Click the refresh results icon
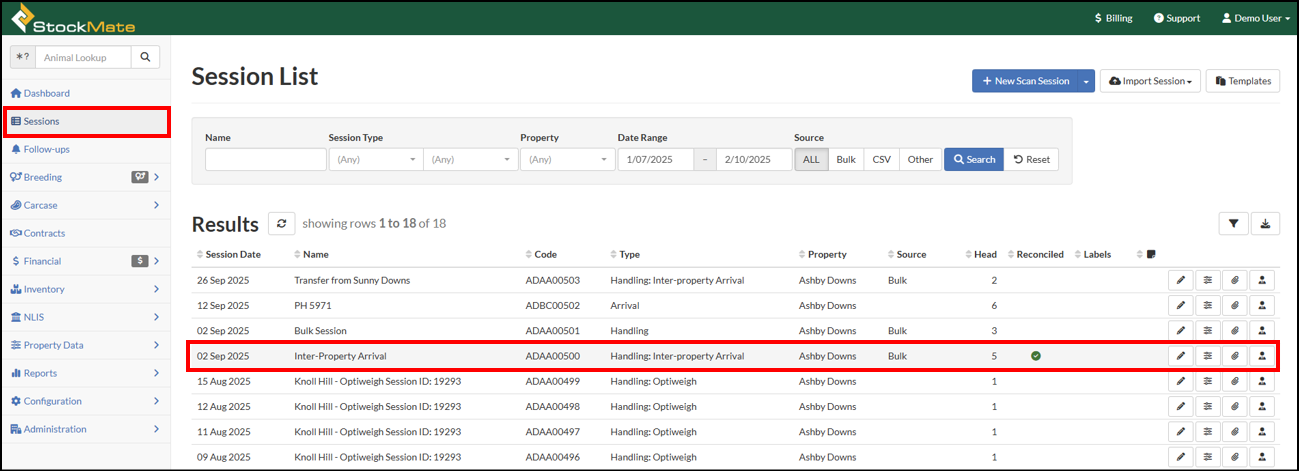Image resolution: width=1299 pixels, height=471 pixels. pos(281,223)
